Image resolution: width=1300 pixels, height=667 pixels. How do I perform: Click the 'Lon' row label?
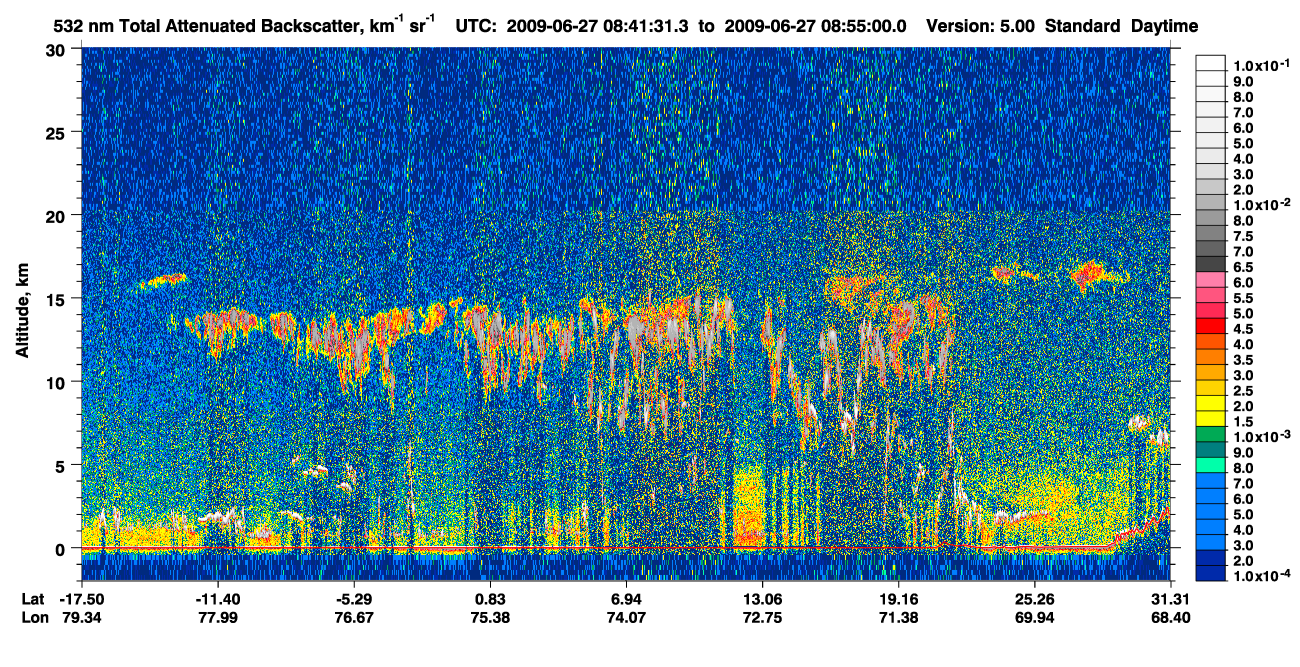pyautogui.click(x=34, y=618)
